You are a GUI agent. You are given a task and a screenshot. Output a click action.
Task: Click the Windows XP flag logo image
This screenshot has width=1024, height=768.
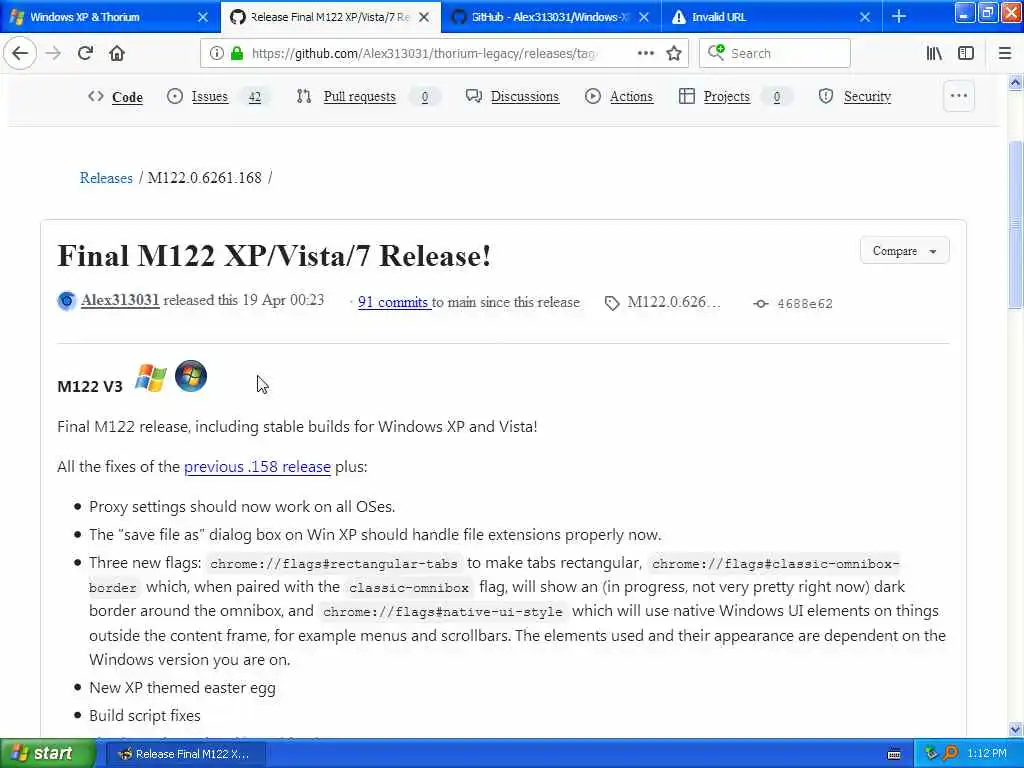point(151,377)
